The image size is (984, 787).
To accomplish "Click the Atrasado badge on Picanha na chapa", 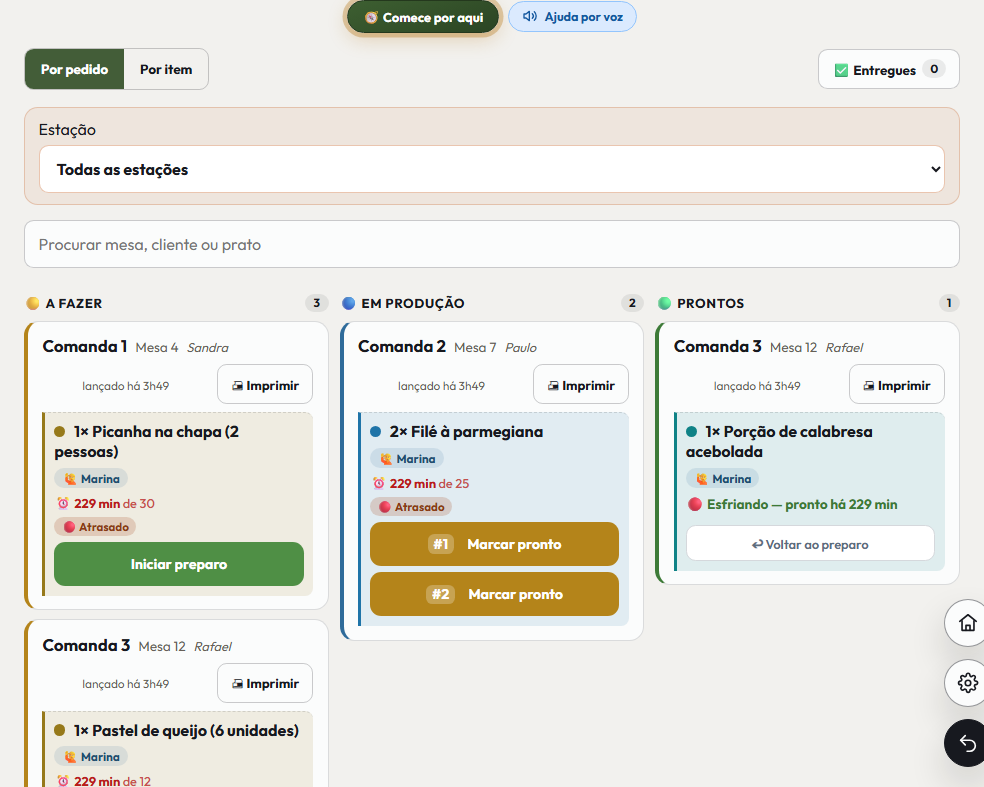I will [x=95, y=527].
